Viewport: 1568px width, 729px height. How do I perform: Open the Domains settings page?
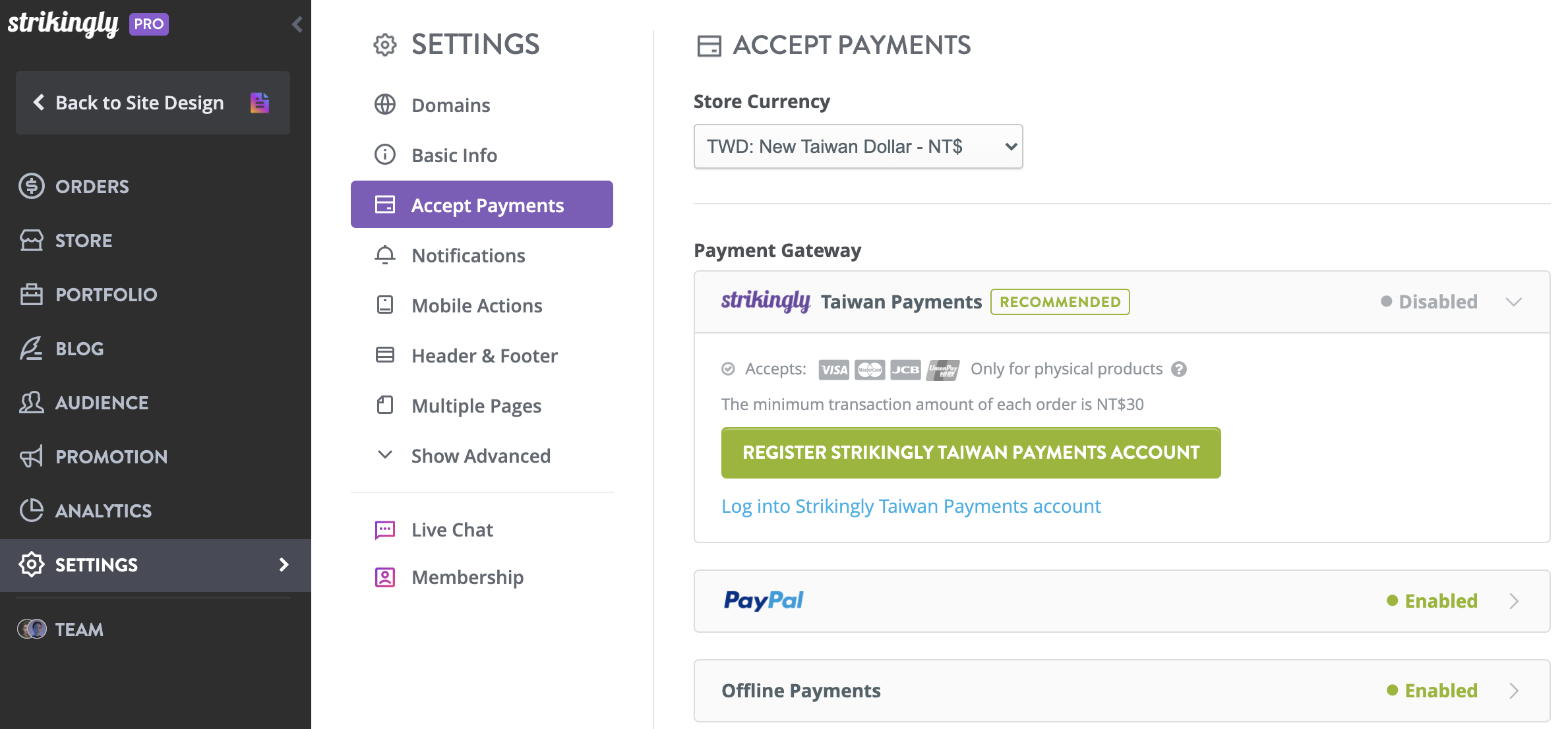[x=450, y=104]
